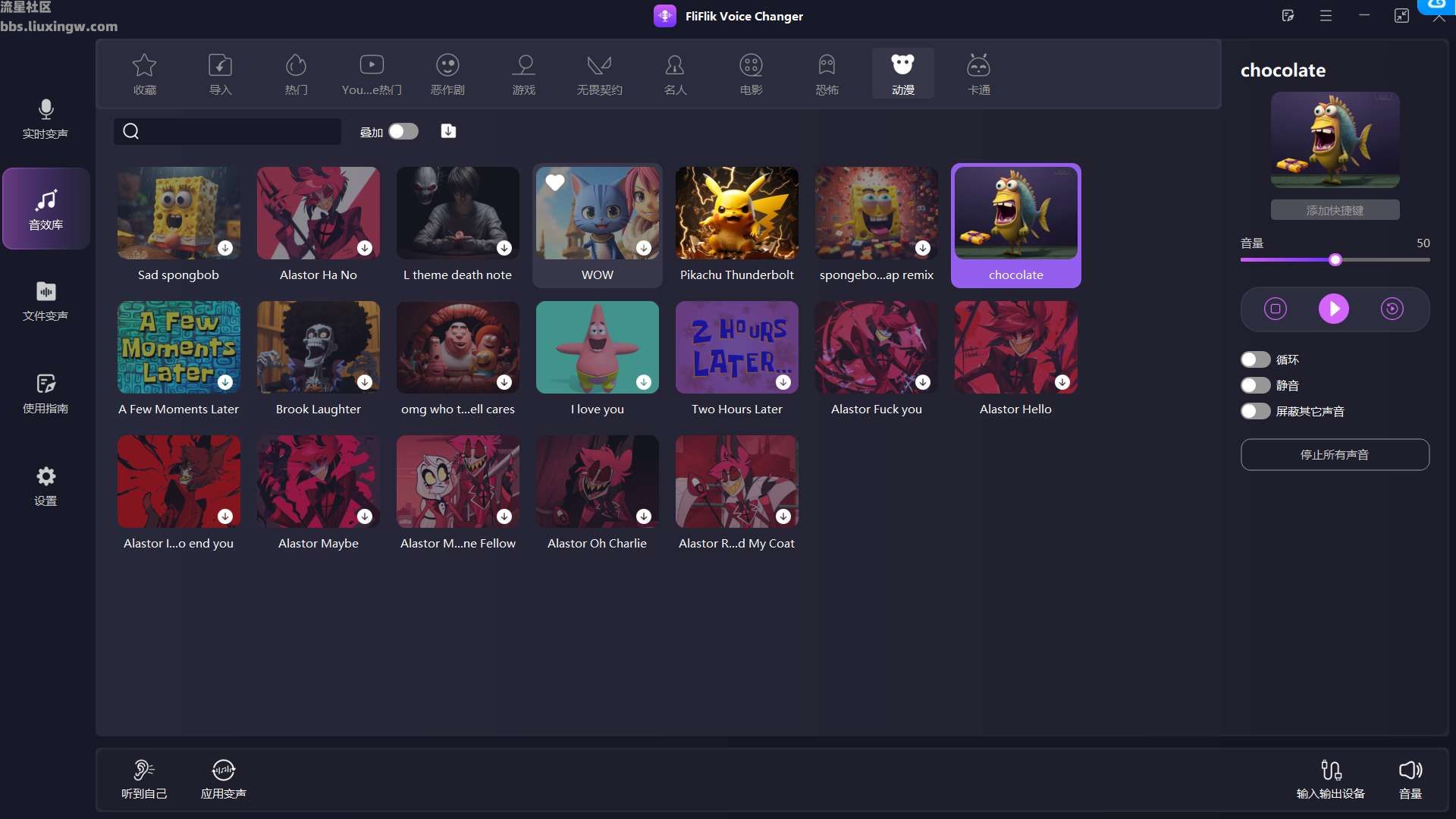The image size is (1456, 819).
Task: Drag the 音量 (Volume) slider
Action: (x=1335, y=261)
